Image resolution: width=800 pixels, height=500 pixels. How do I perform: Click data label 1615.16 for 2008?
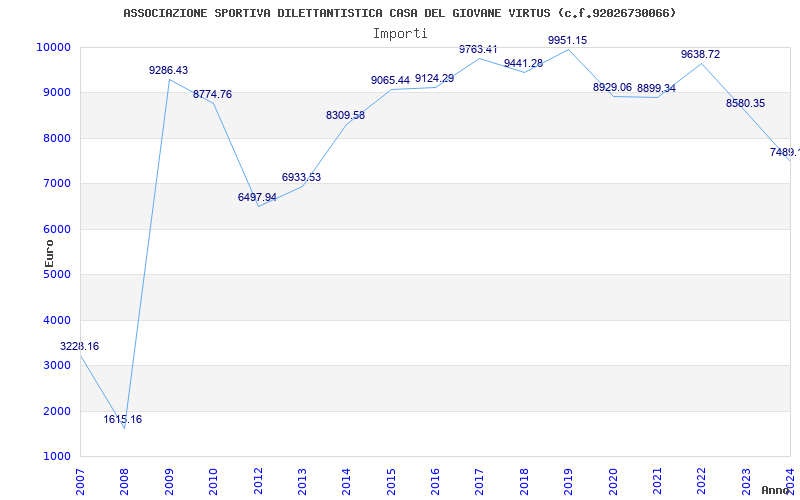(x=122, y=419)
